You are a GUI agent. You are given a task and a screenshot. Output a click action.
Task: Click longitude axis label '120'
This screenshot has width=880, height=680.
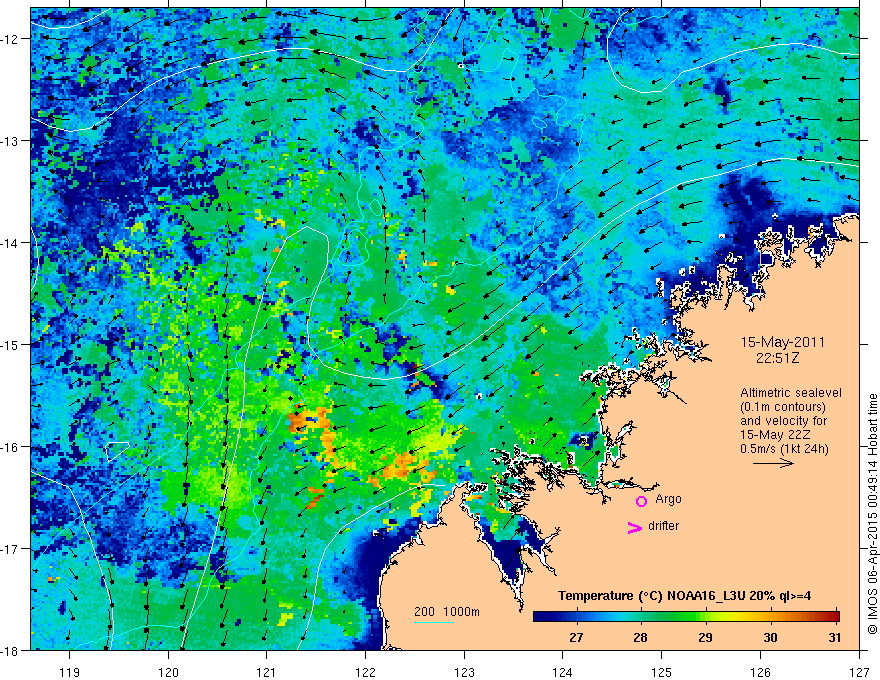coord(168,672)
